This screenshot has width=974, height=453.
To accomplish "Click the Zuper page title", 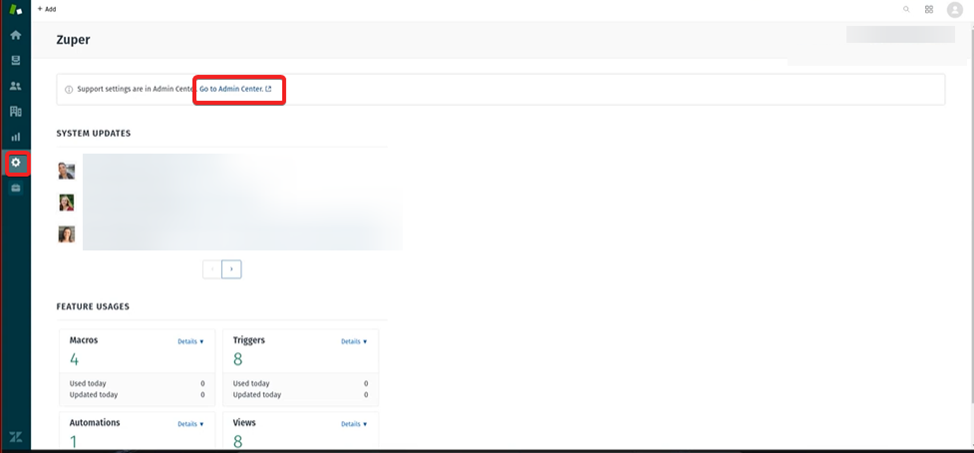I will (x=73, y=40).
